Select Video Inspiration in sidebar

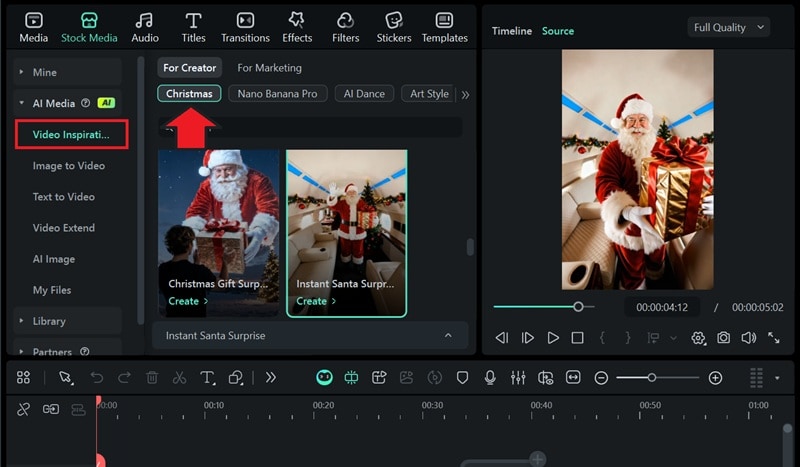tap(71, 134)
